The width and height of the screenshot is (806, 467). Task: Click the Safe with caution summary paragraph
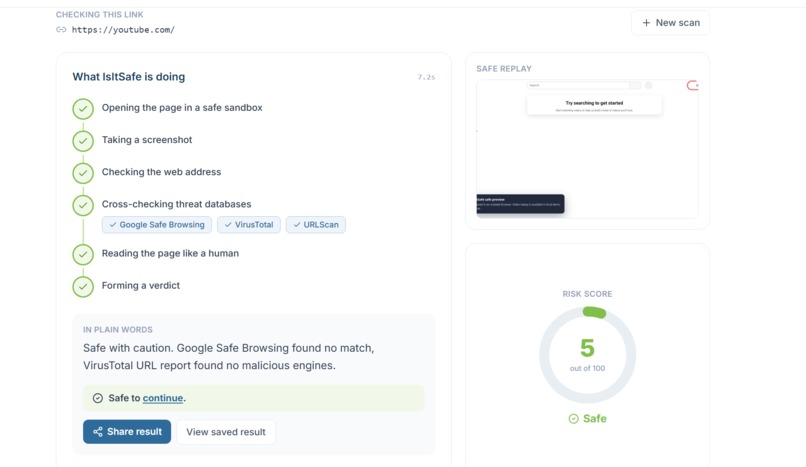tap(229, 357)
